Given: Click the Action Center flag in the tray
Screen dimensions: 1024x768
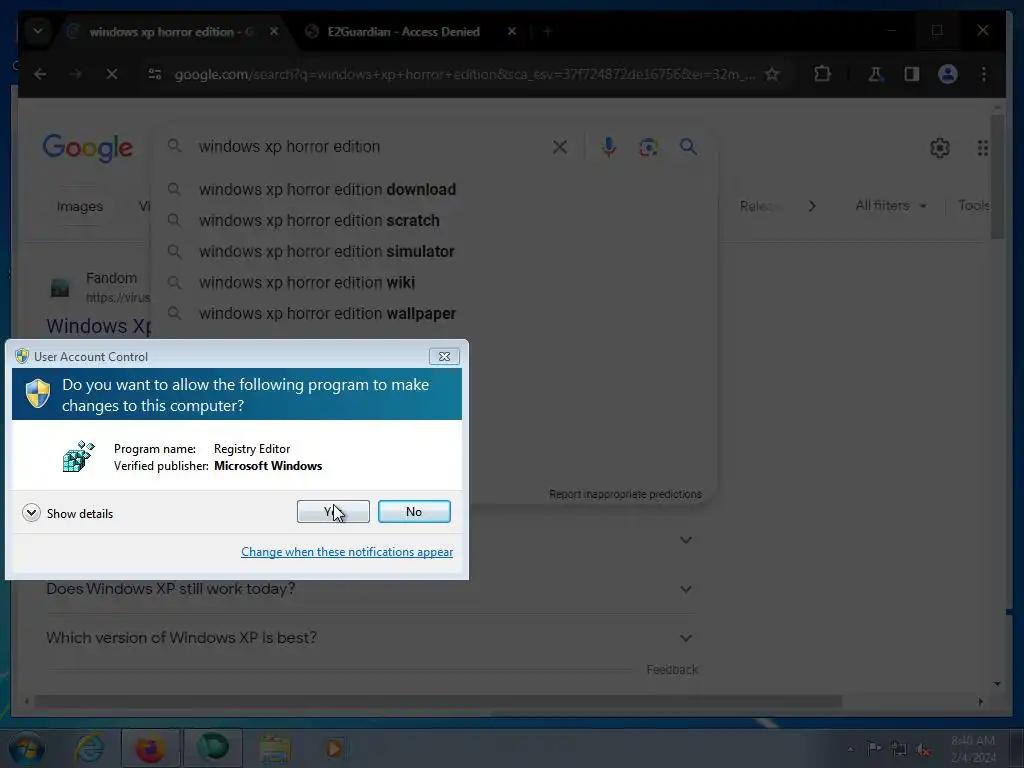Looking at the screenshot, I should pos(874,749).
